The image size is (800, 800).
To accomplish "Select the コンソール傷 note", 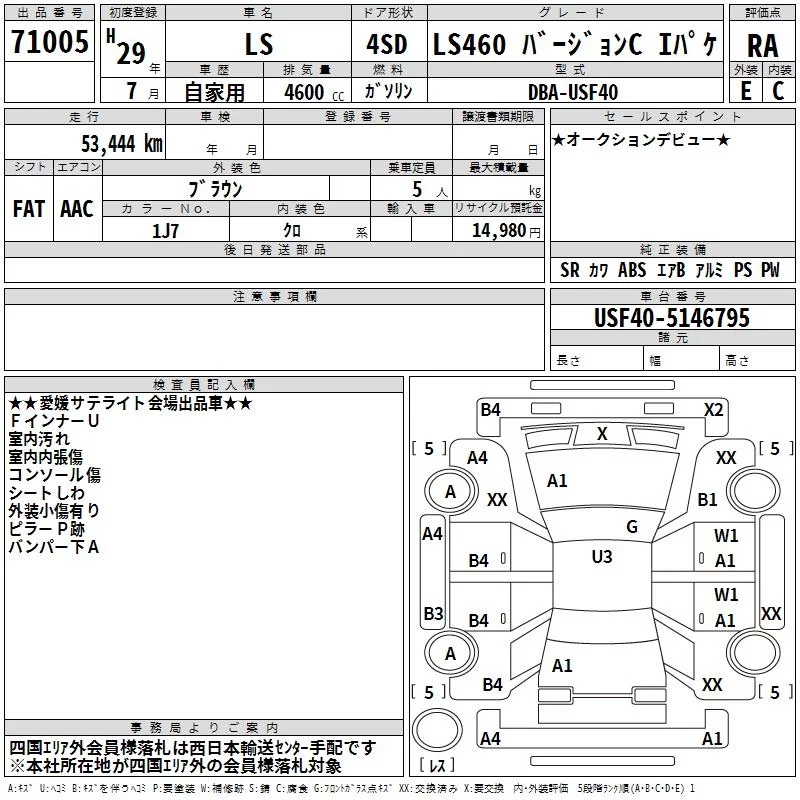I will (x=54, y=474).
